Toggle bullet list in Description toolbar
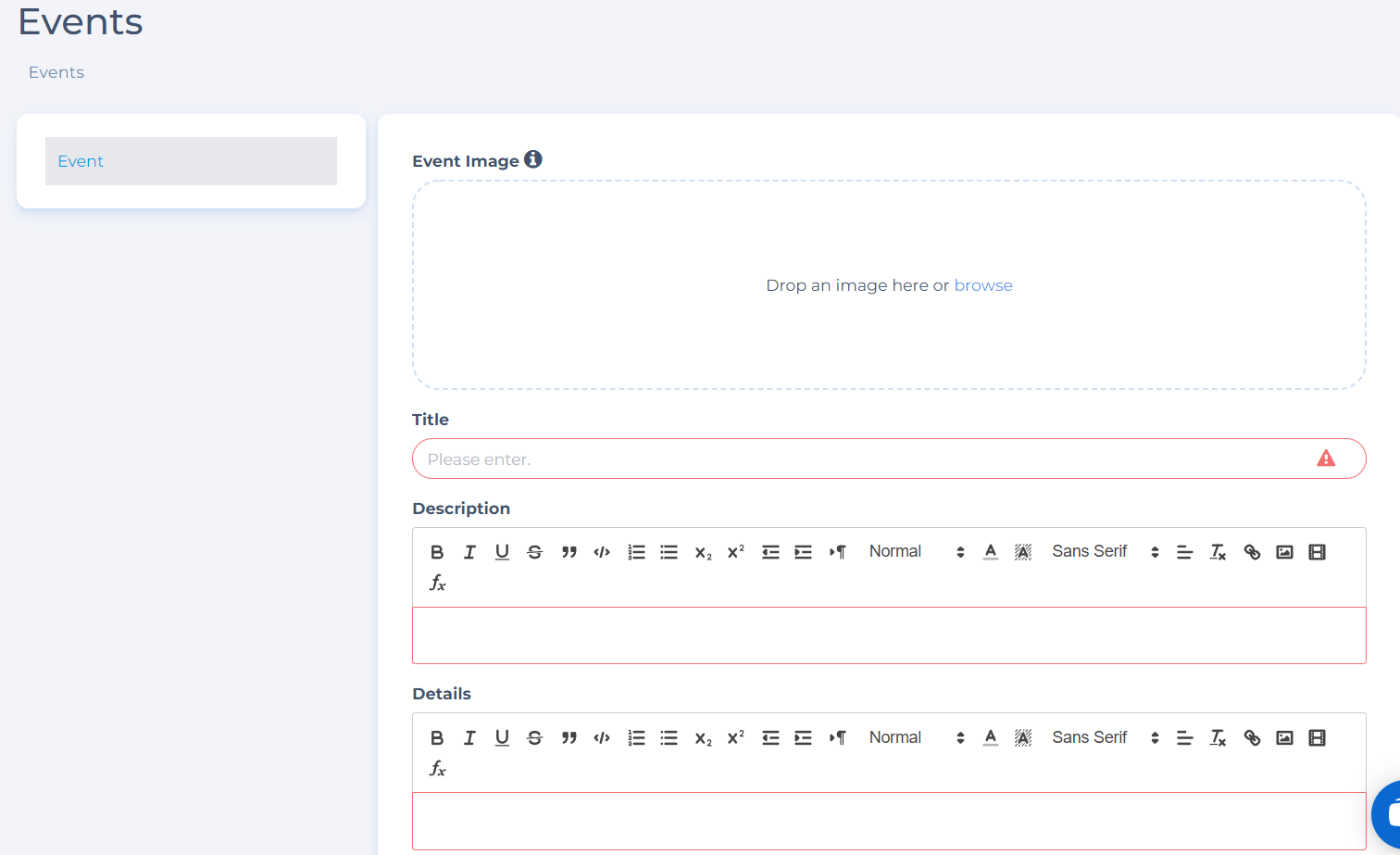Image resolution: width=1400 pixels, height=855 pixels. coord(669,552)
